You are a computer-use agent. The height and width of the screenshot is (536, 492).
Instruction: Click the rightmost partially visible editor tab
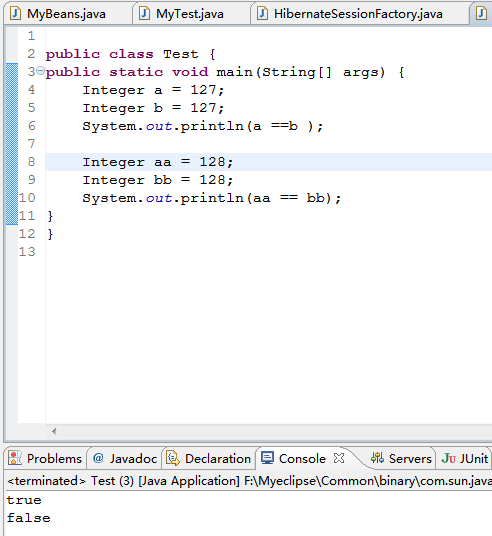[x=481, y=14]
